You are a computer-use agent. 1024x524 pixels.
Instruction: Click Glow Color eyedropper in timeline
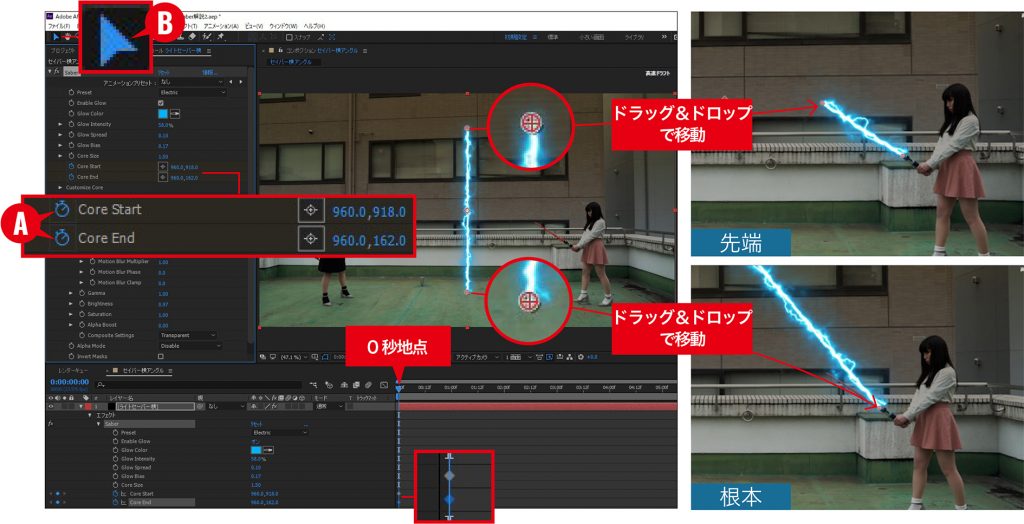(268, 450)
